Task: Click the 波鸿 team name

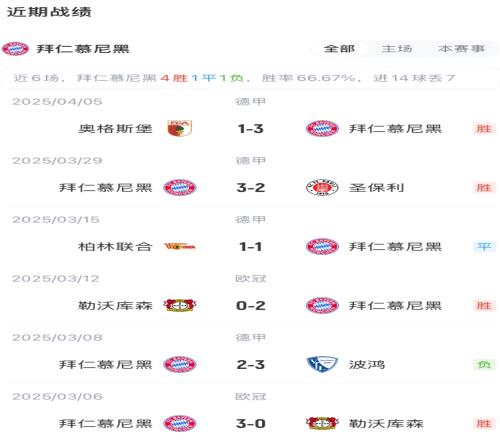Action: pyautogui.click(x=367, y=364)
